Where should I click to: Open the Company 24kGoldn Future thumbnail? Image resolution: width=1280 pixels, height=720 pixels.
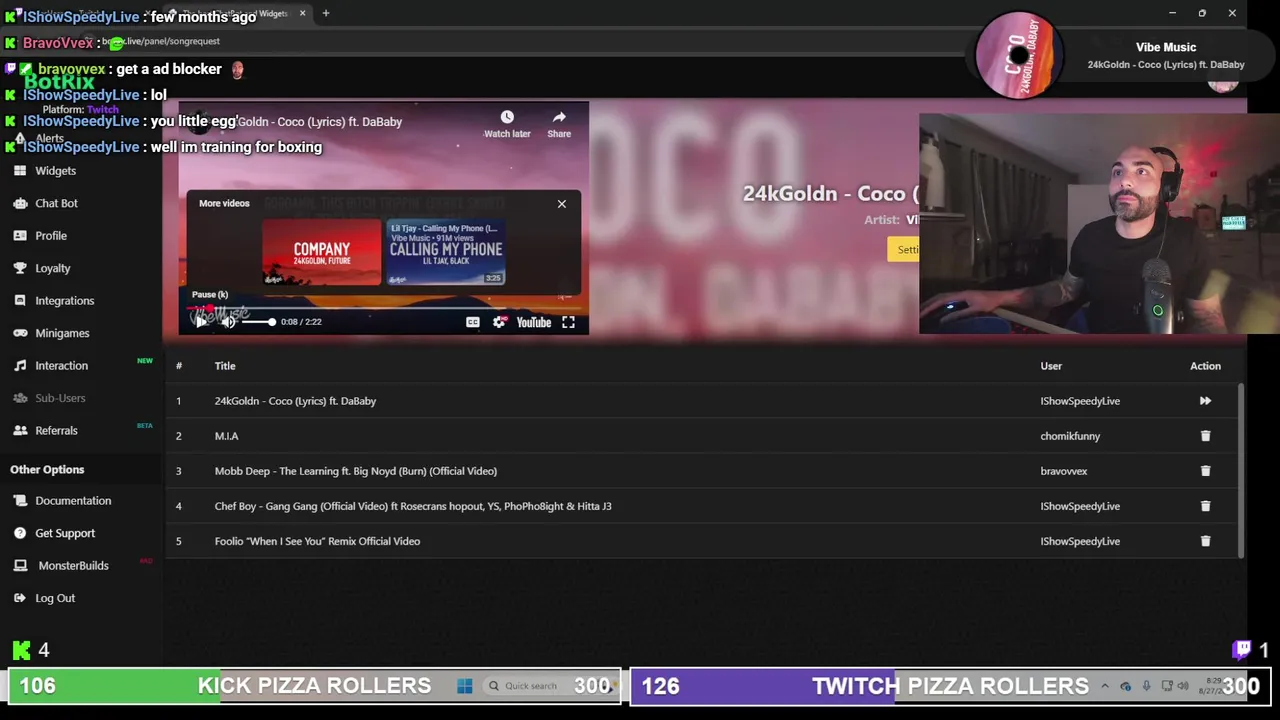pos(321,252)
